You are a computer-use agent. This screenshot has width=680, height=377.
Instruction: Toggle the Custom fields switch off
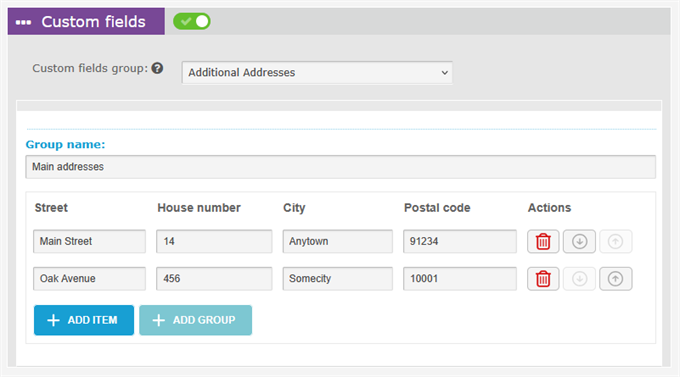(192, 21)
